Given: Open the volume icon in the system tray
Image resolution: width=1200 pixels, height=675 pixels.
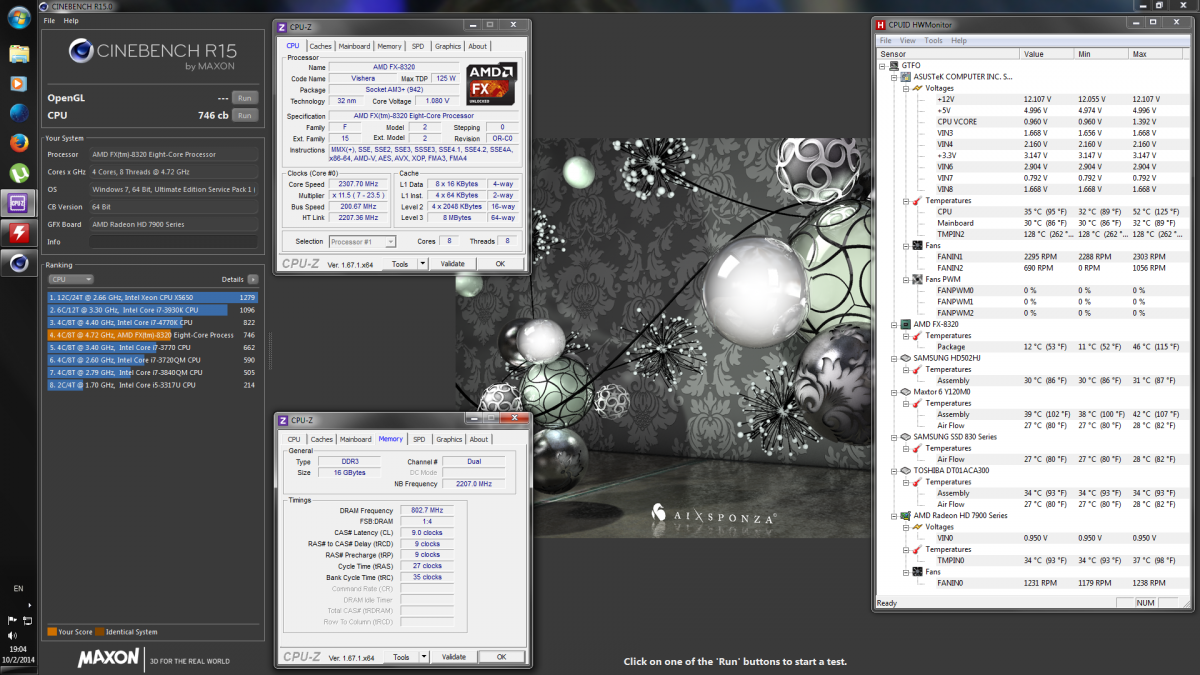Looking at the screenshot, I should [12, 635].
